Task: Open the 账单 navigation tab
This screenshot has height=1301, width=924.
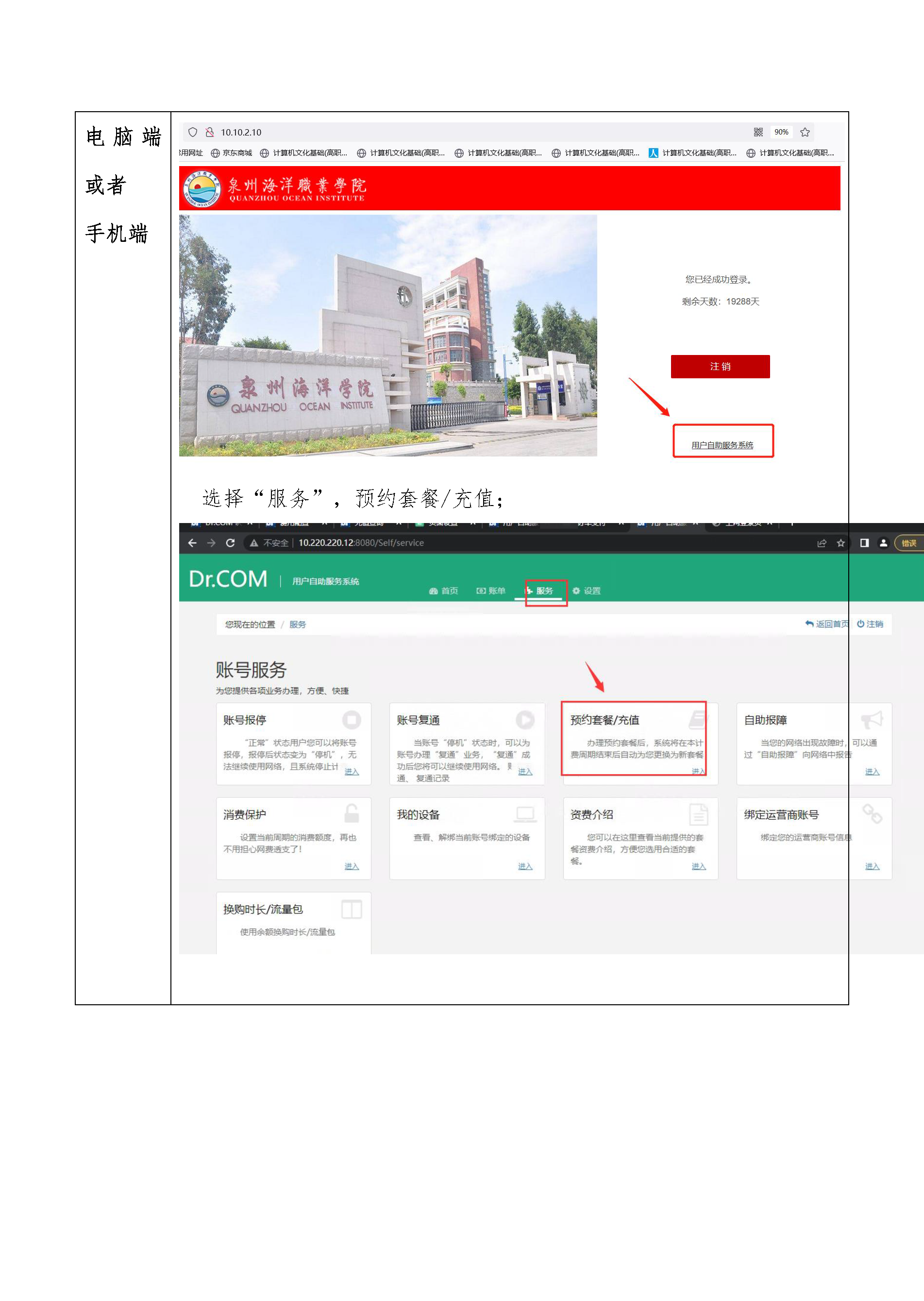Action: (491, 591)
